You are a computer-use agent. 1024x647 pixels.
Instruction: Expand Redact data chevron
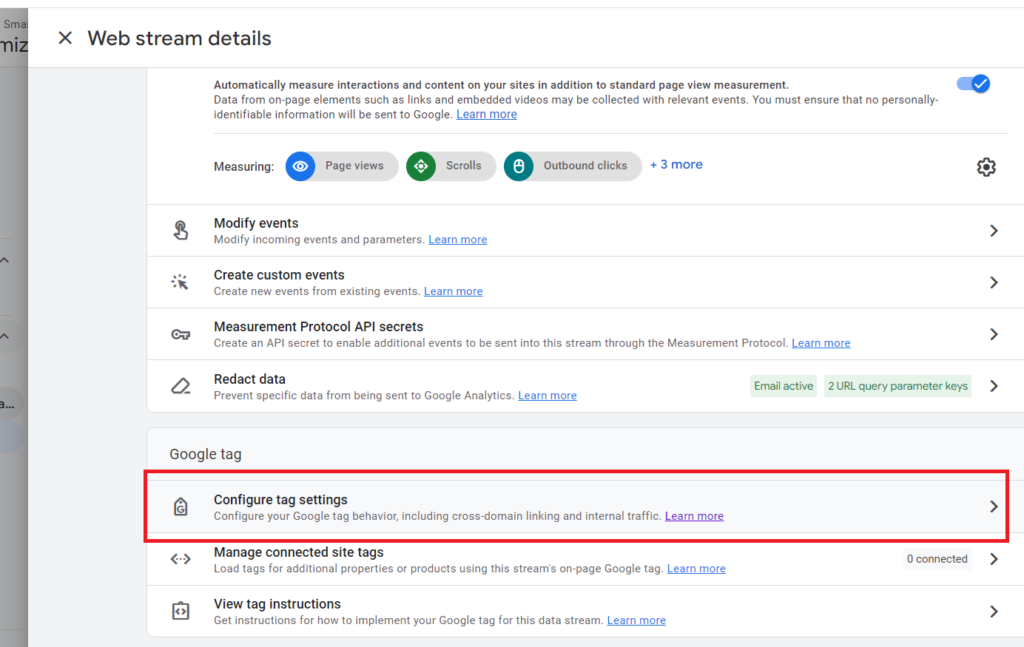[993, 386]
